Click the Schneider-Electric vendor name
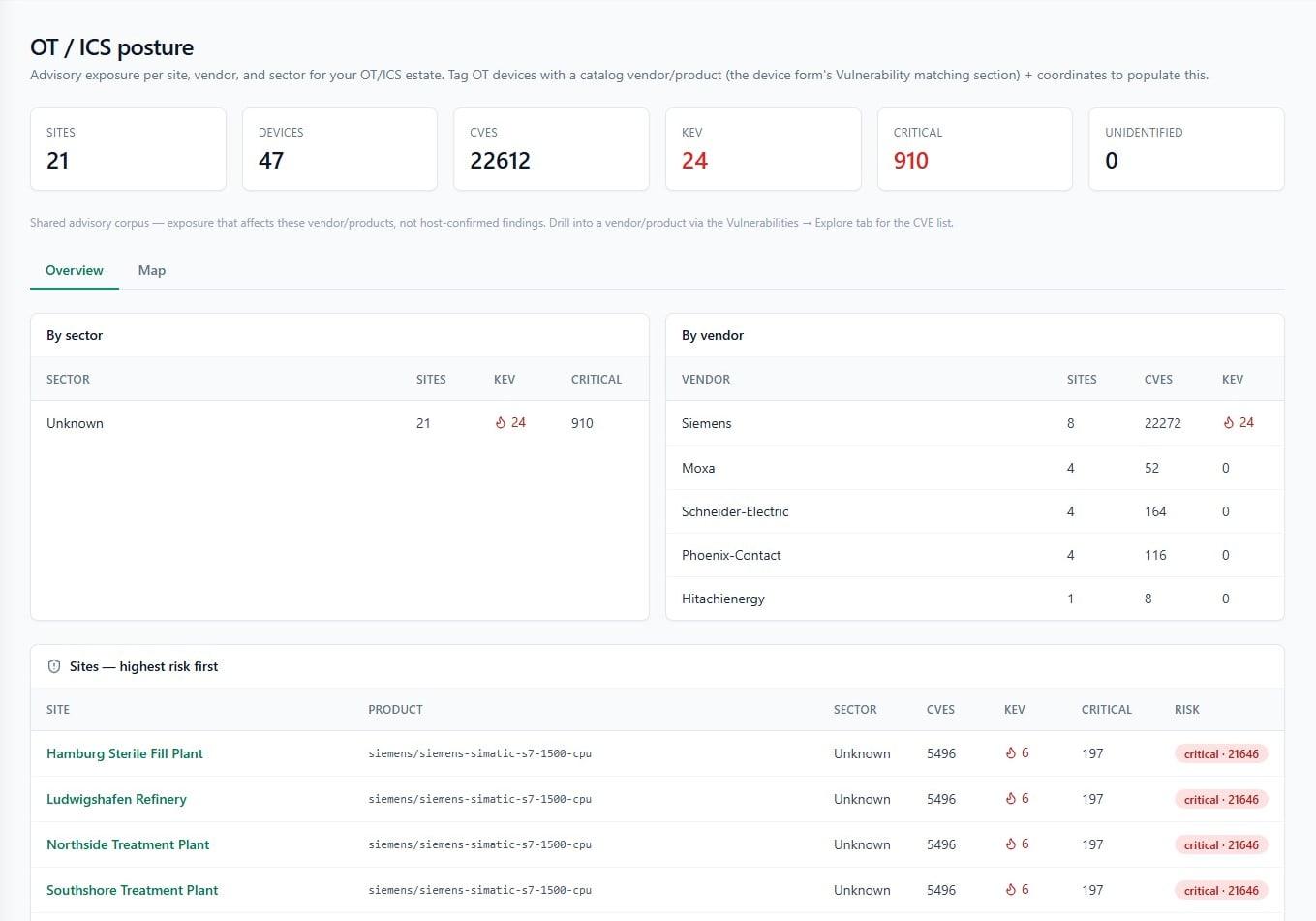1316x921 pixels. coord(735,511)
